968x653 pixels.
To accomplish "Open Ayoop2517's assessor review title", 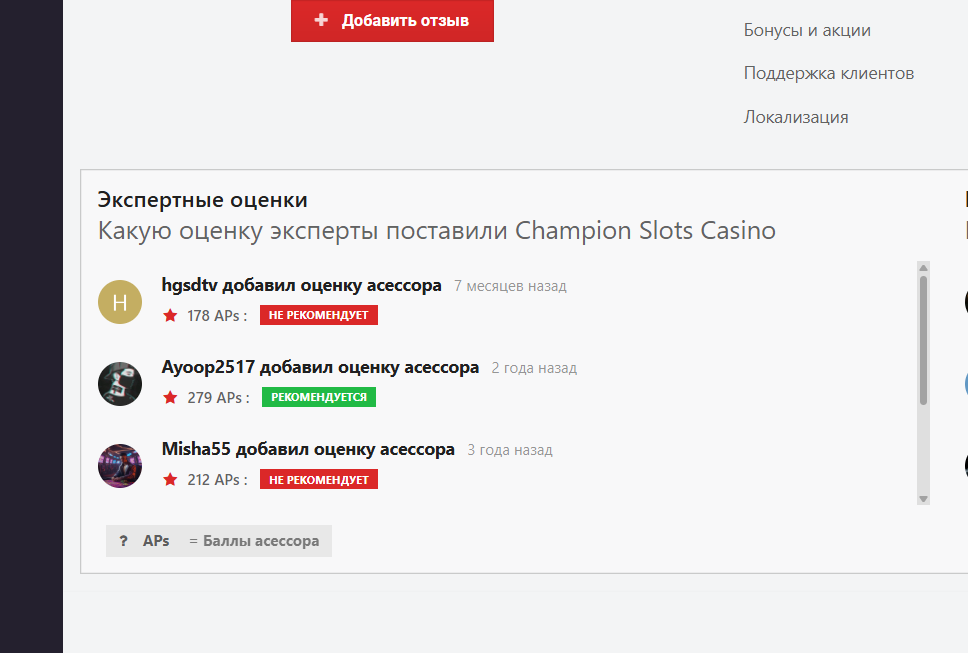I will [320, 368].
